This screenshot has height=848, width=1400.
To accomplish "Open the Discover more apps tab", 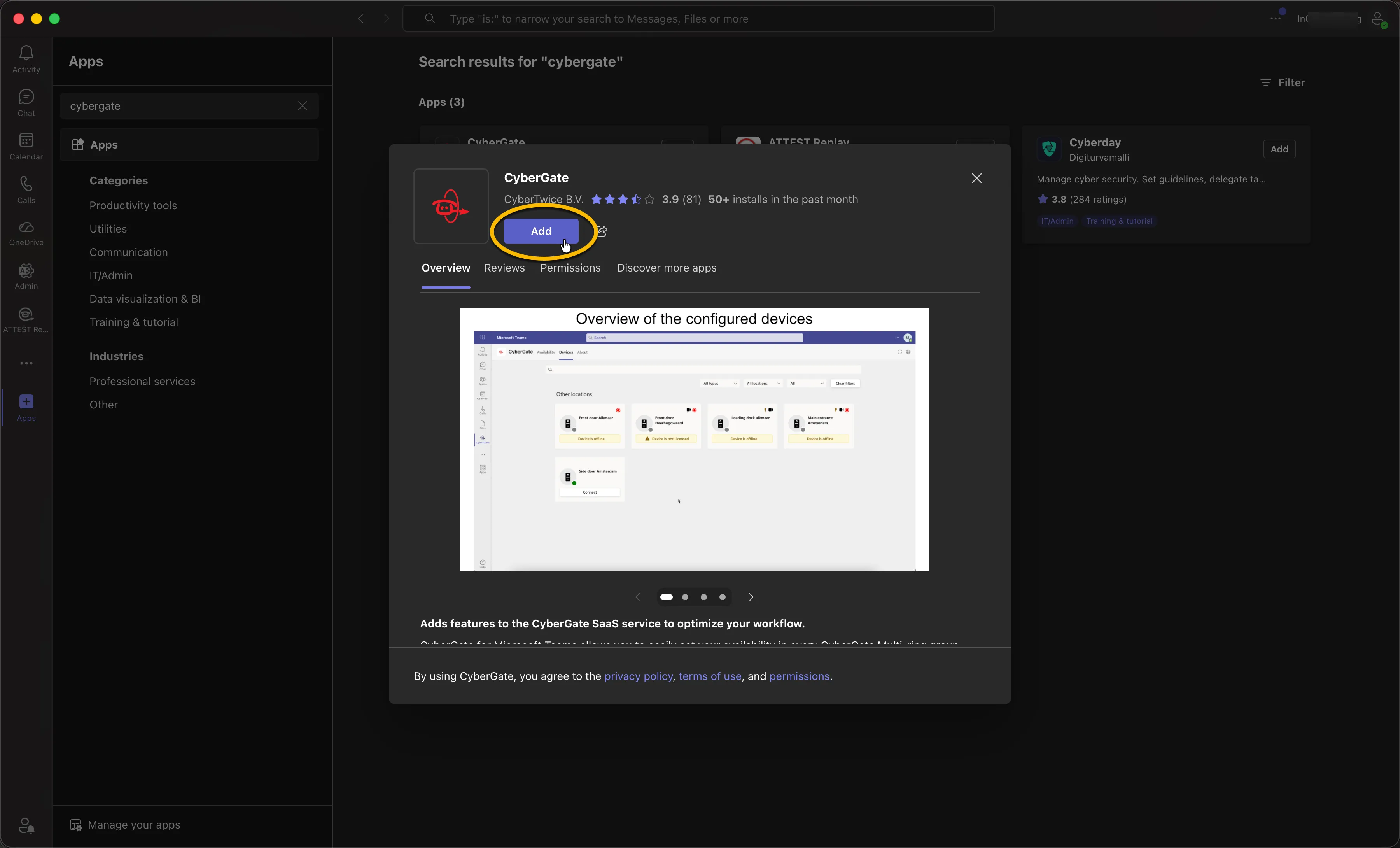I will pyautogui.click(x=667, y=268).
